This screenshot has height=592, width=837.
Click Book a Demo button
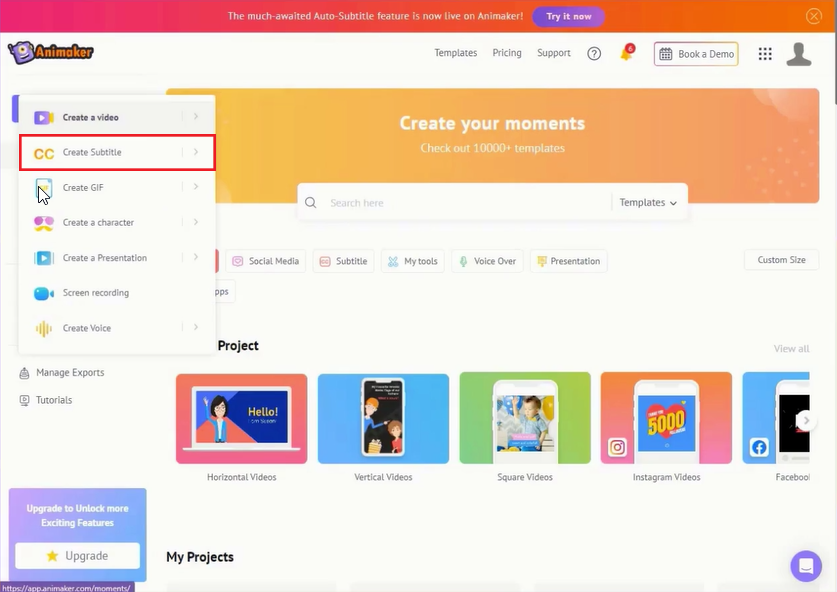[x=696, y=54]
